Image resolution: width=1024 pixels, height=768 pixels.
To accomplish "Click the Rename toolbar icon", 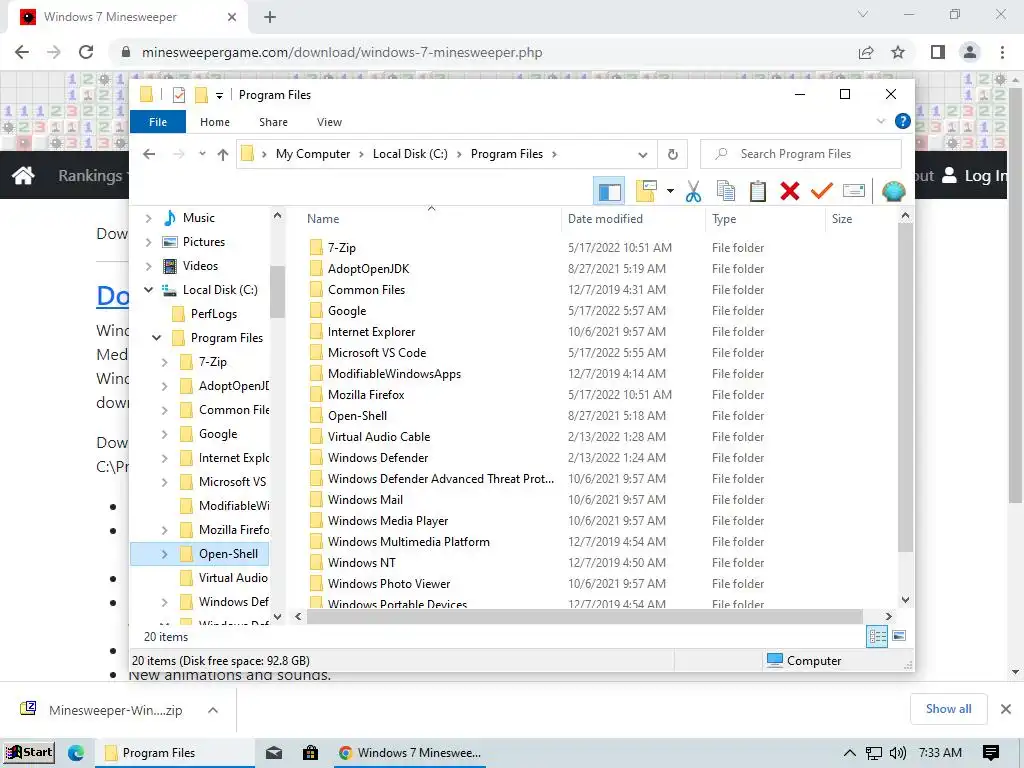I will 854,191.
